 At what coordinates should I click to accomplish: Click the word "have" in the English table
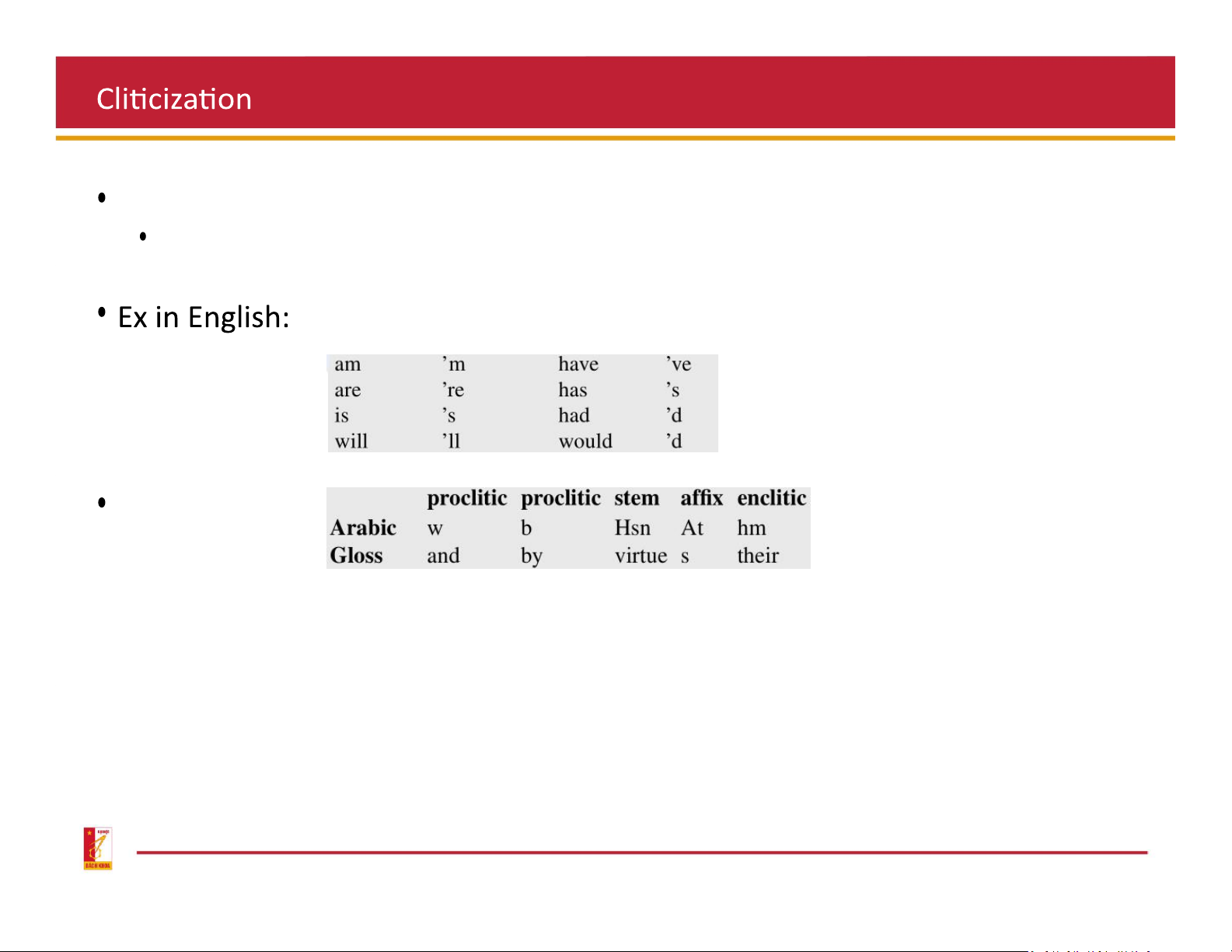coord(578,364)
